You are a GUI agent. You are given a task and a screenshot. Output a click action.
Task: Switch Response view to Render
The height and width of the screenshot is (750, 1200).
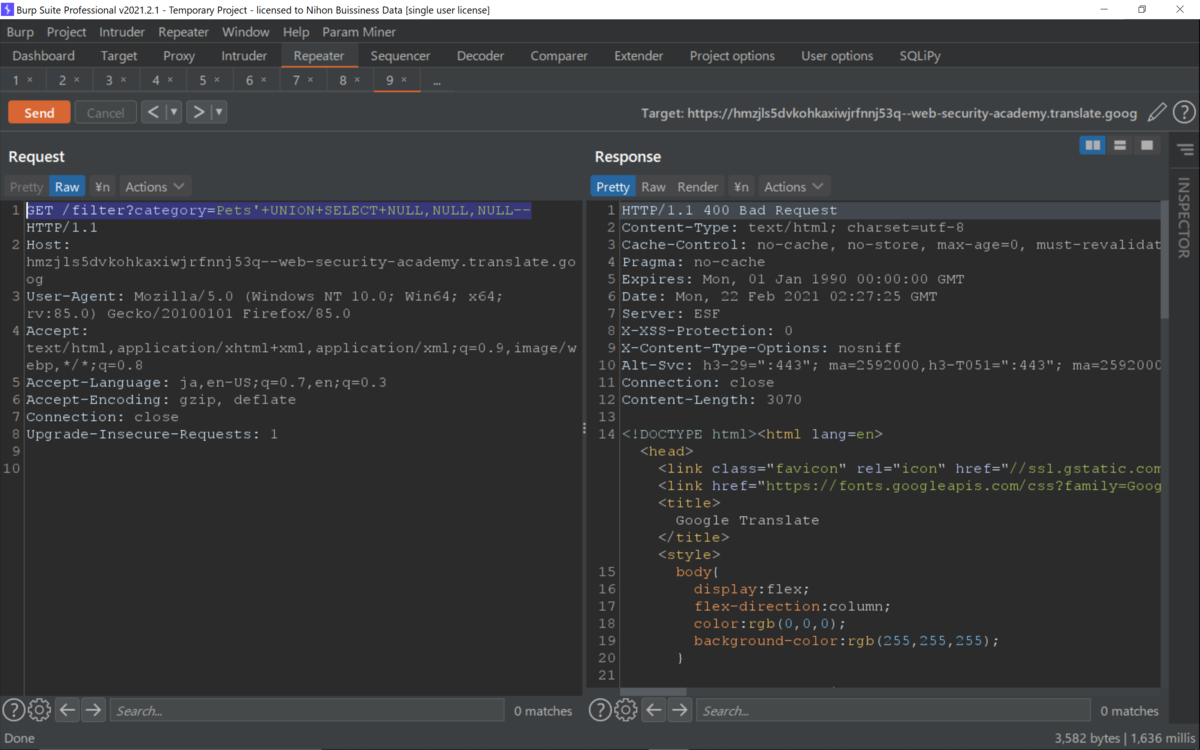point(698,186)
